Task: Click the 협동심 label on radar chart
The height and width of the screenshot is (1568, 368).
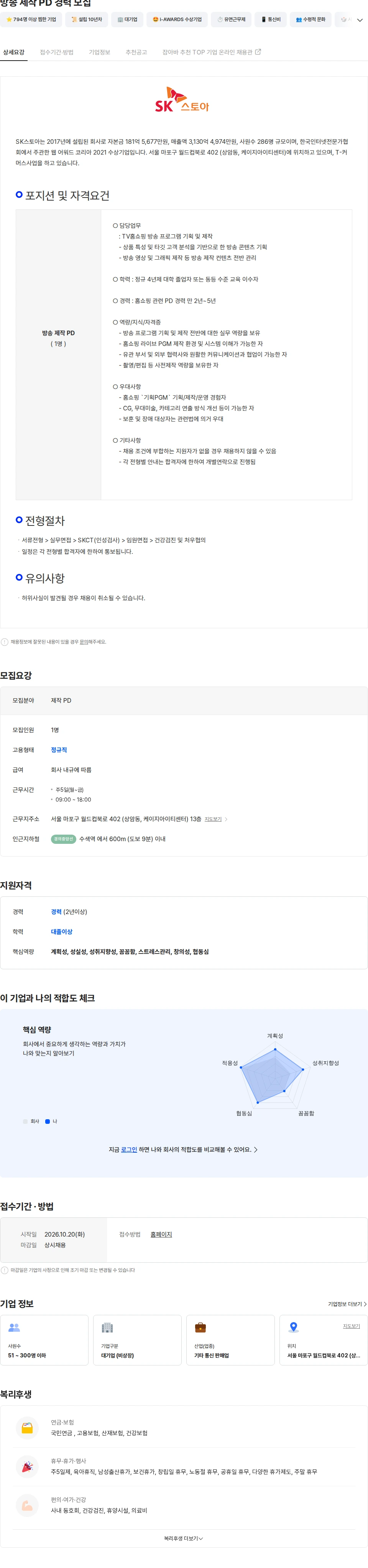Action: tap(244, 1114)
